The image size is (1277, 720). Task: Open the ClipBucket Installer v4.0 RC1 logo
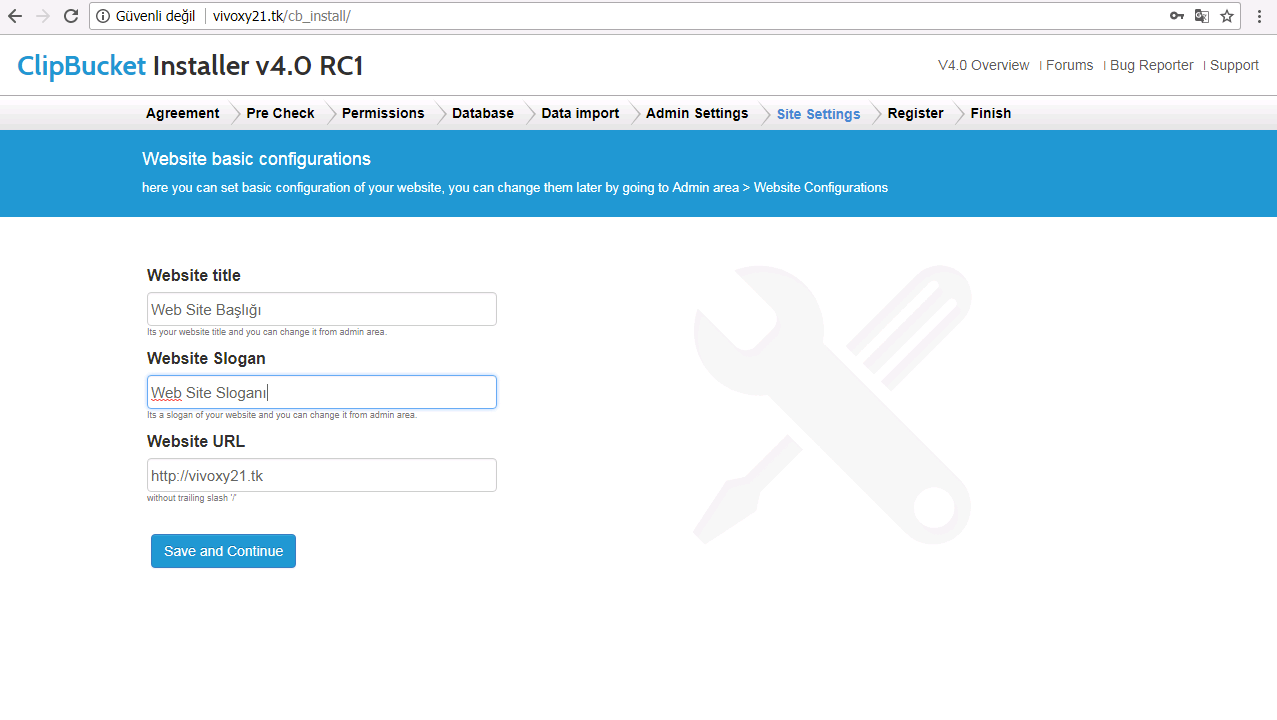tap(190, 66)
